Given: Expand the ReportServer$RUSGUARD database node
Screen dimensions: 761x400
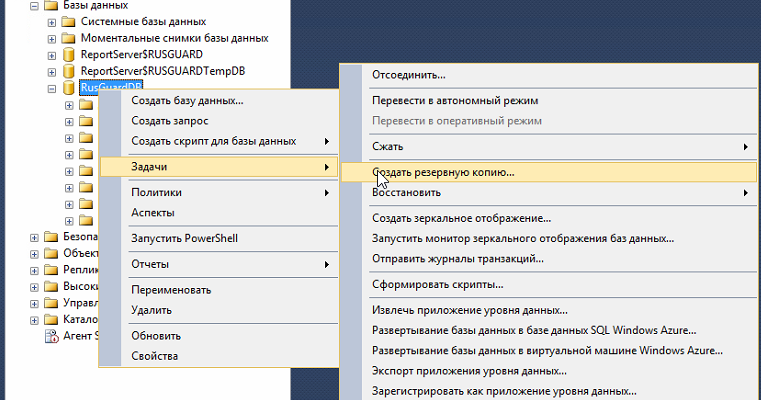Looking at the screenshot, I should (53, 55).
